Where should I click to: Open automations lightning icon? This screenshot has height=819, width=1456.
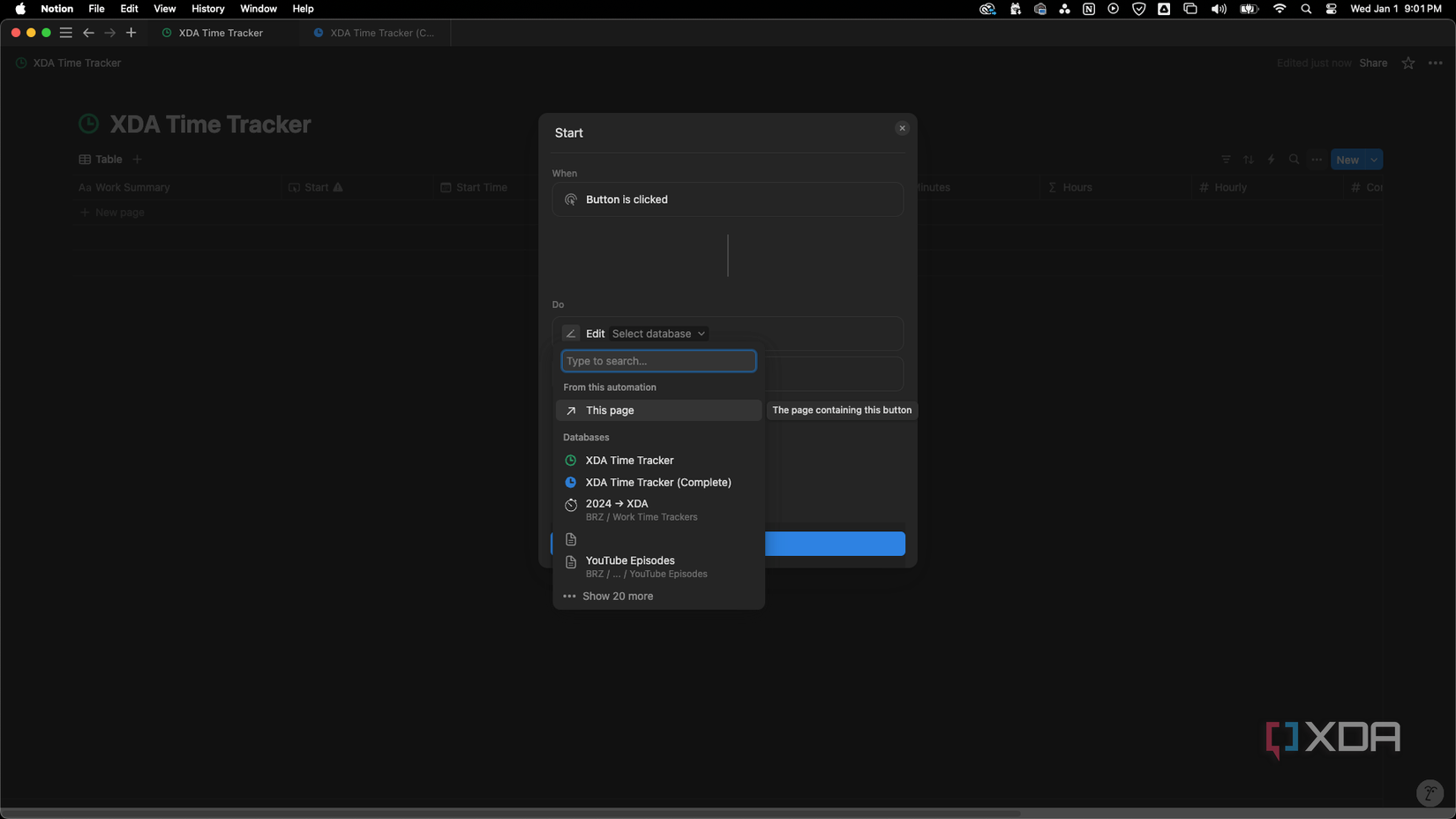pos(1272,160)
